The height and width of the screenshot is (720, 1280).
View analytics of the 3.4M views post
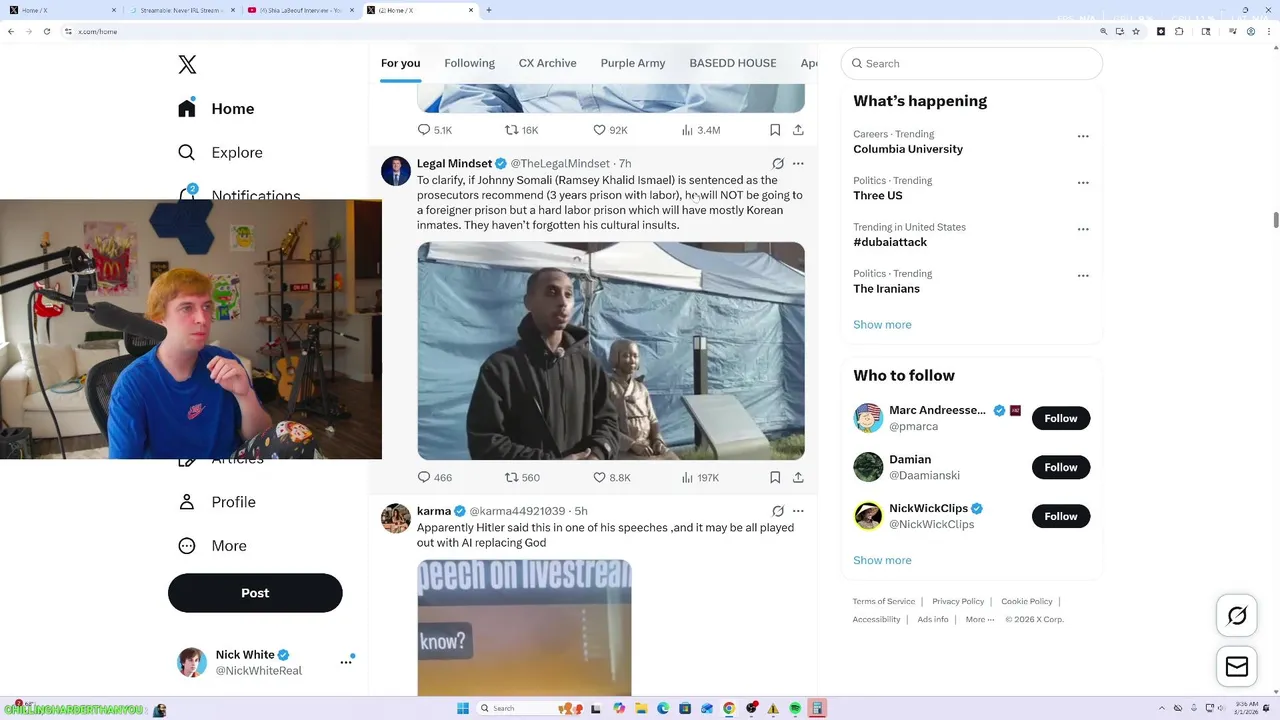tap(700, 130)
